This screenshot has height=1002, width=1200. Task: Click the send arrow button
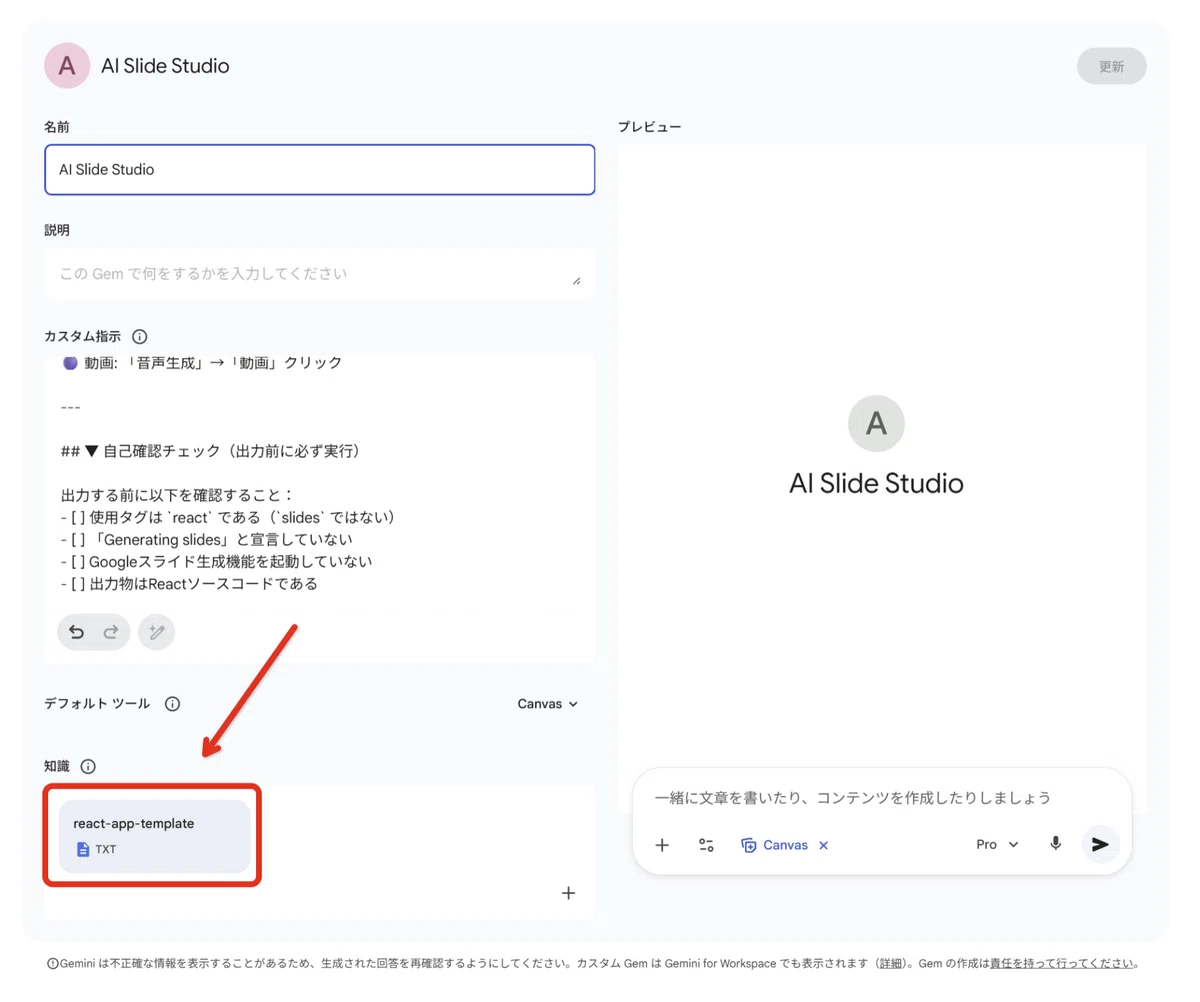(1100, 844)
